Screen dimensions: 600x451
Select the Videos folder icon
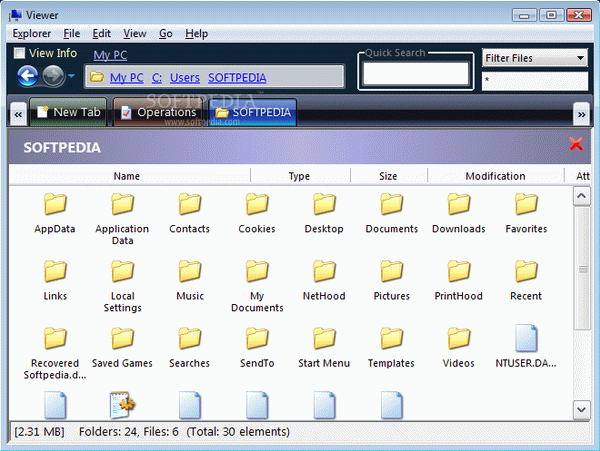tap(459, 338)
